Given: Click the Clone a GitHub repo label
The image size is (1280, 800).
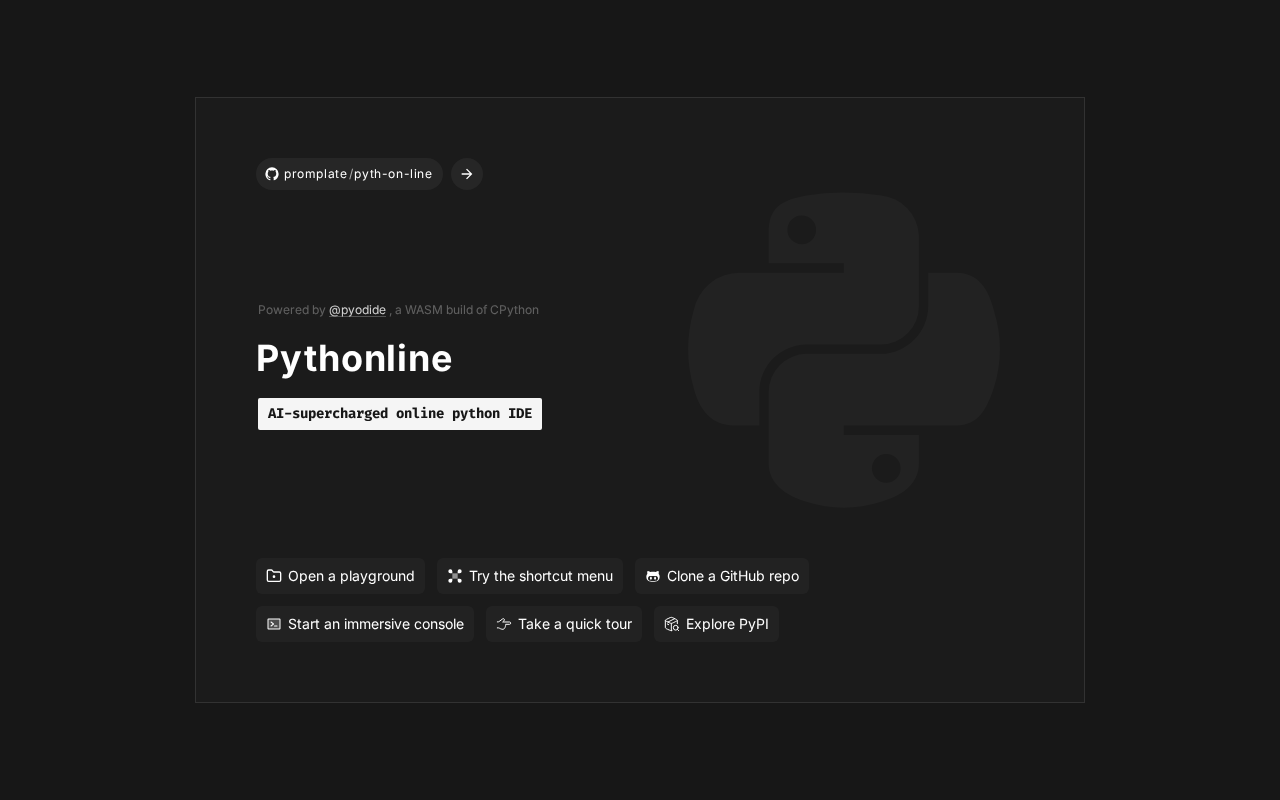Looking at the screenshot, I should (733, 576).
